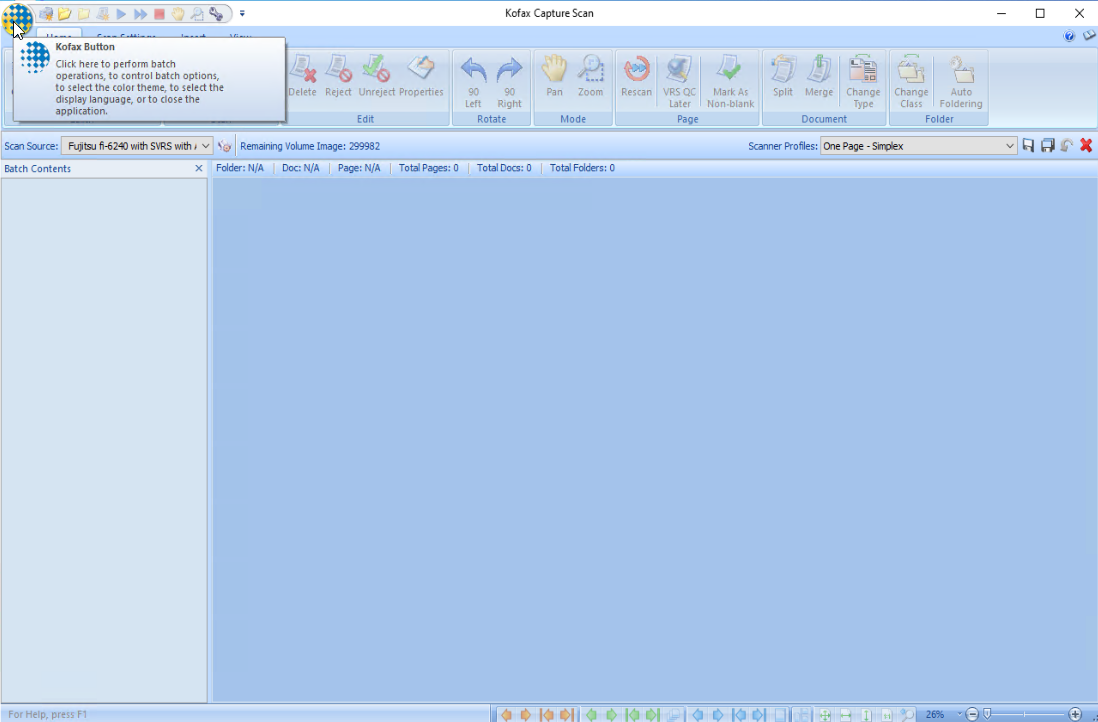
Task: Click Change Class in Folder group
Action: (911, 82)
